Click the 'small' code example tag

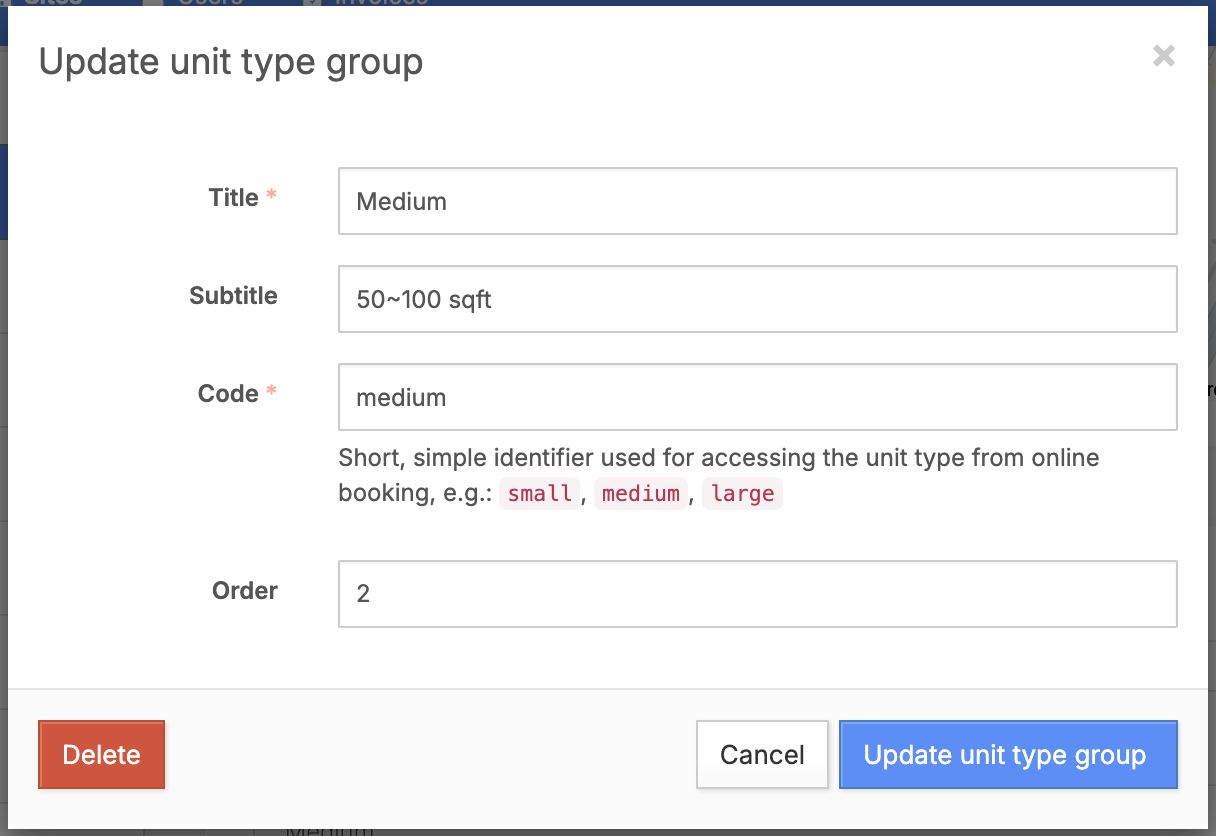(540, 494)
